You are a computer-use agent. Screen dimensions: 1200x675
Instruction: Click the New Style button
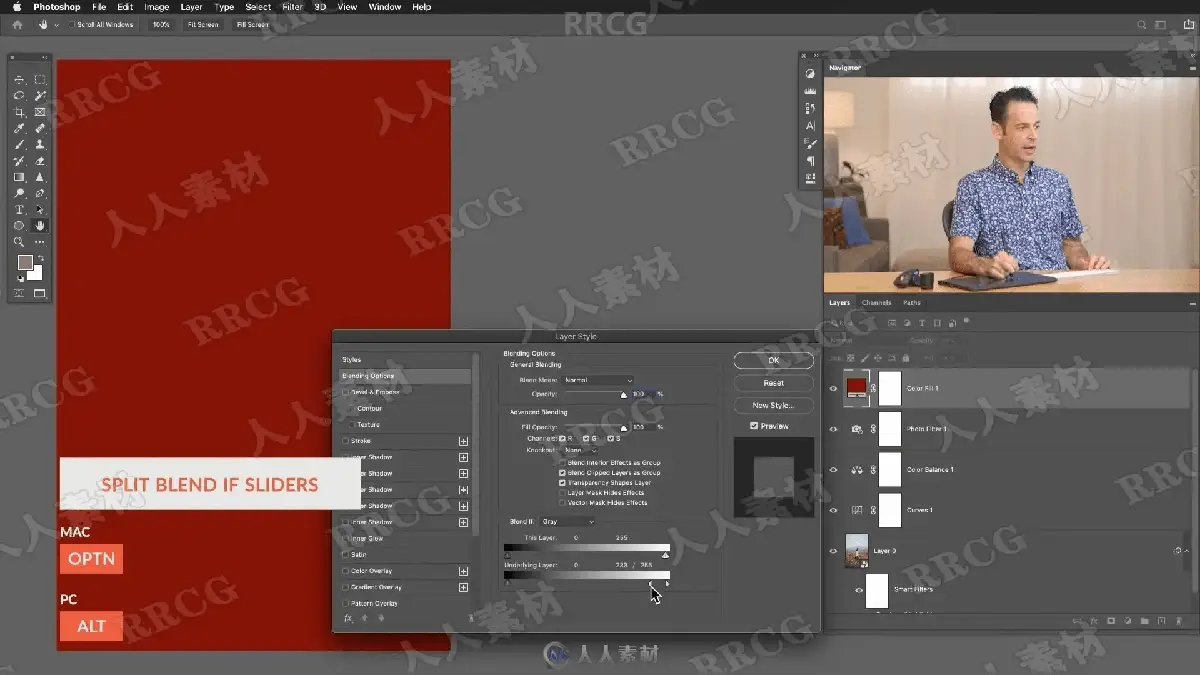point(773,405)
